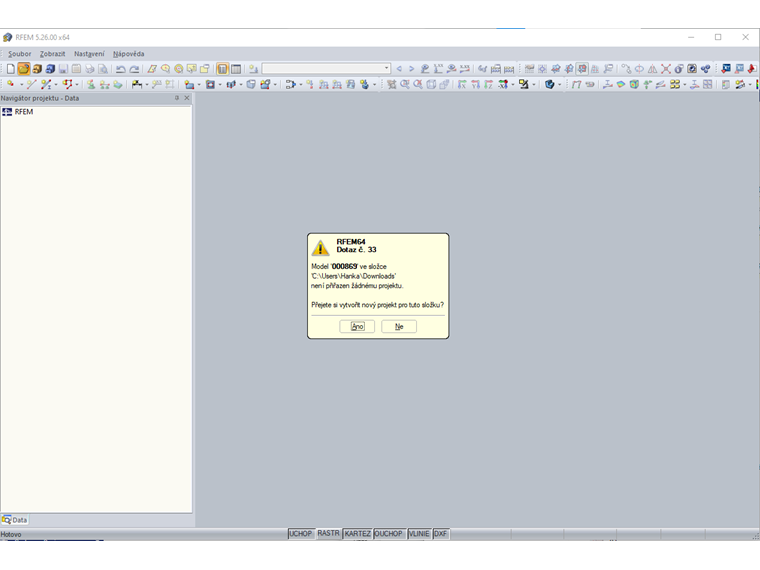
Task: Click the Redo arrow icon
Action: (x=134, y=69)
